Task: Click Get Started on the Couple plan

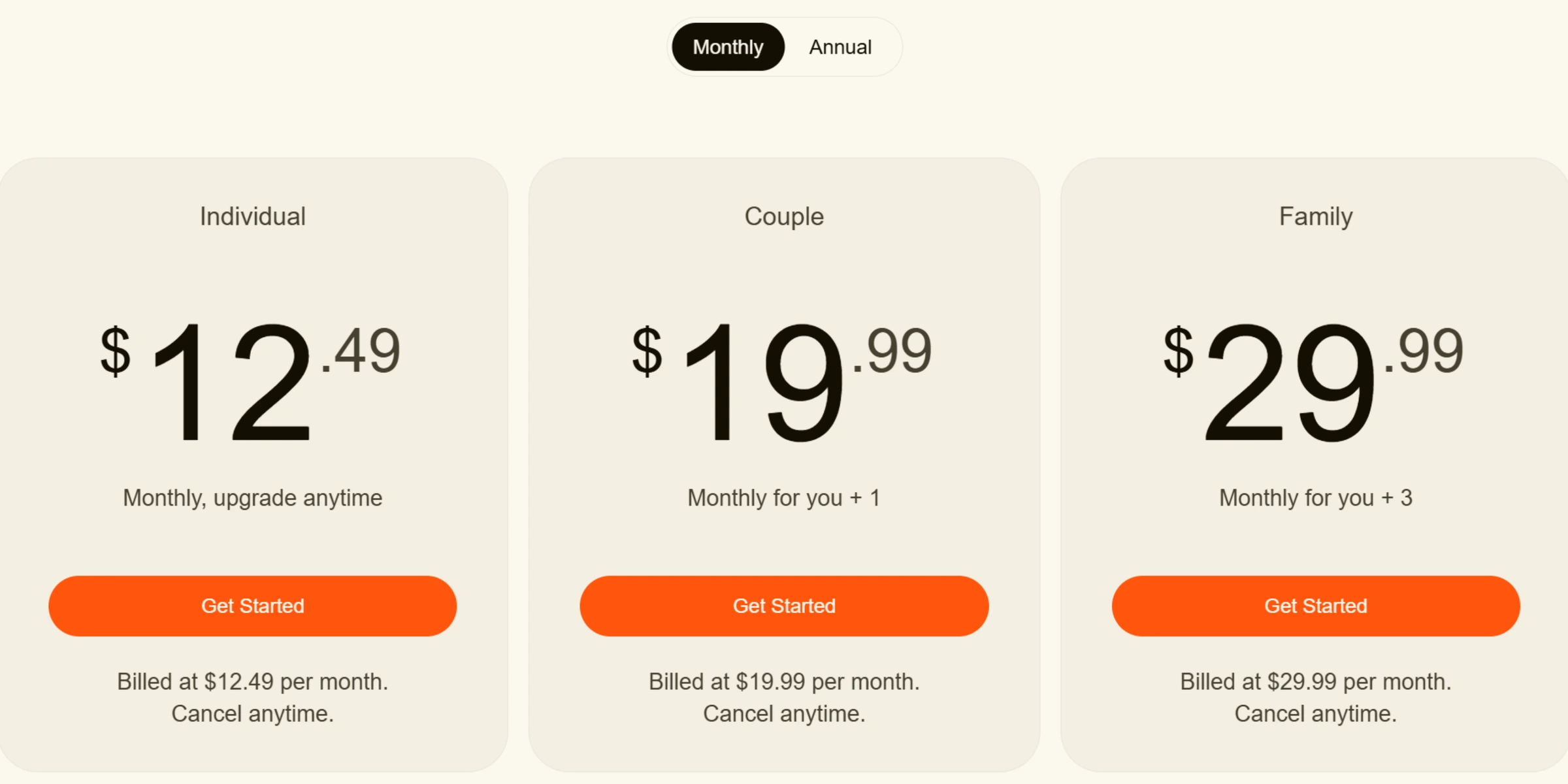Action: click(784, 606)
